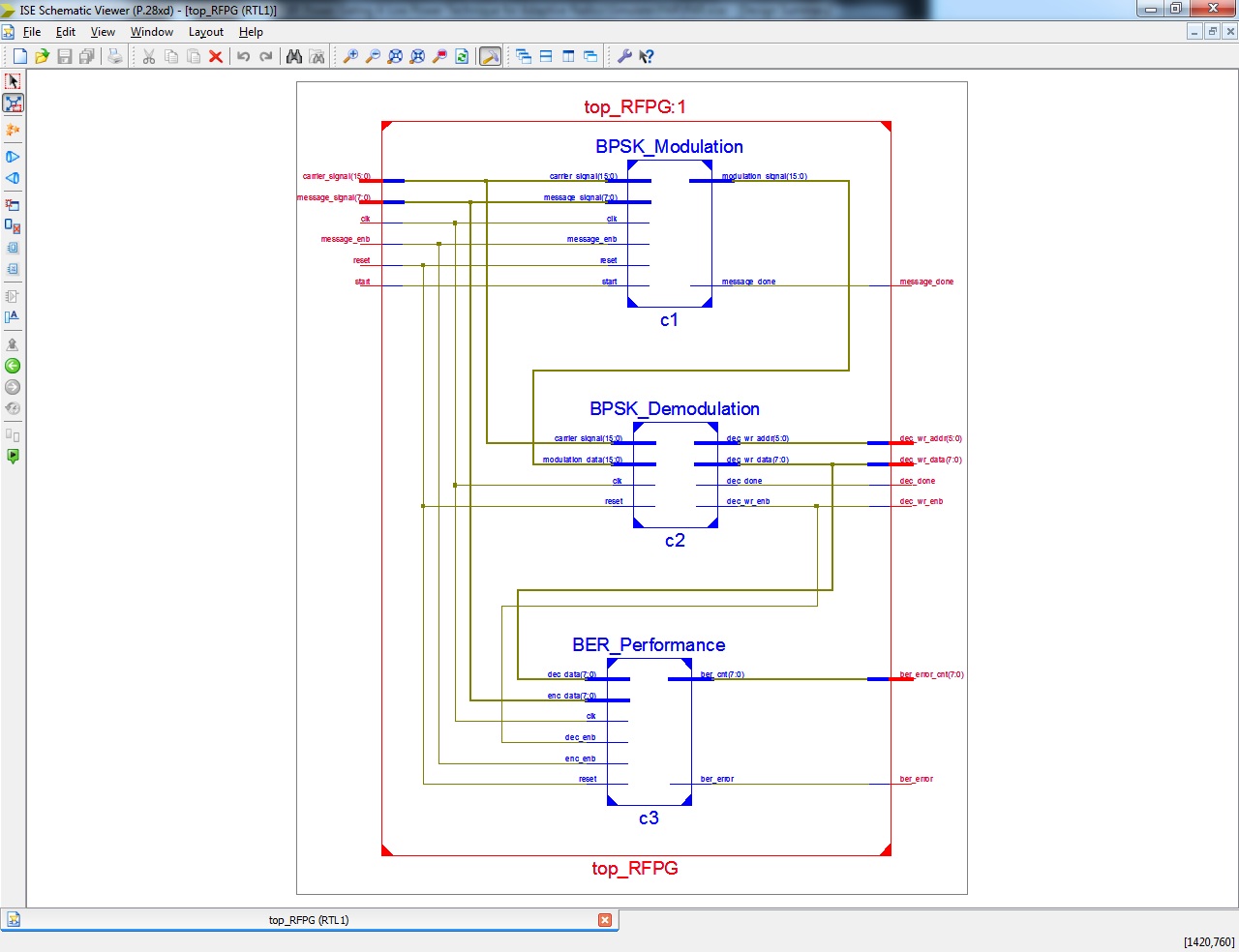1239x952 pixels.
Task: Select the BPSK_Modulation c1 block
Action: click(670, 234)
